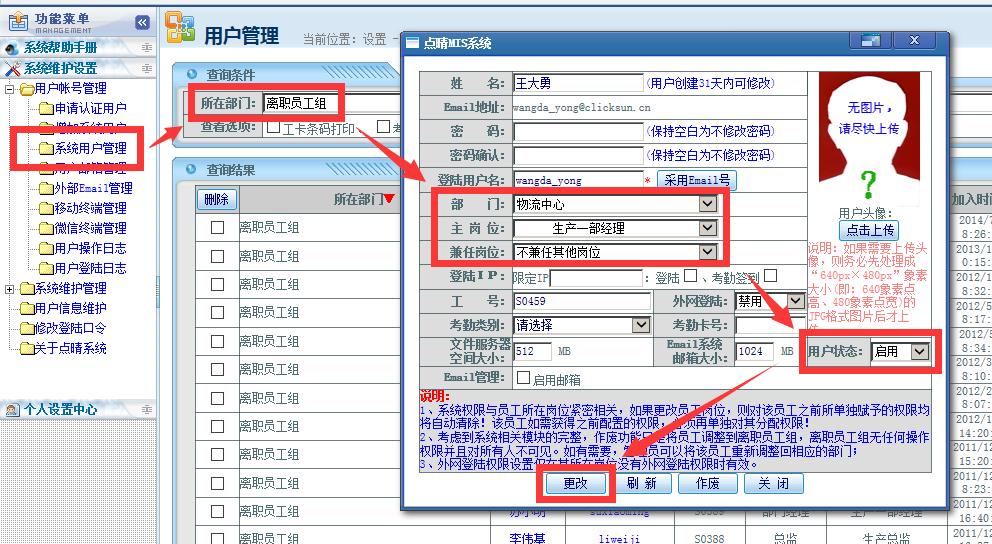Open the 系统帮助手册 section
The height and width of the screenshot is (544, 992).
click(x=60, y=47)
